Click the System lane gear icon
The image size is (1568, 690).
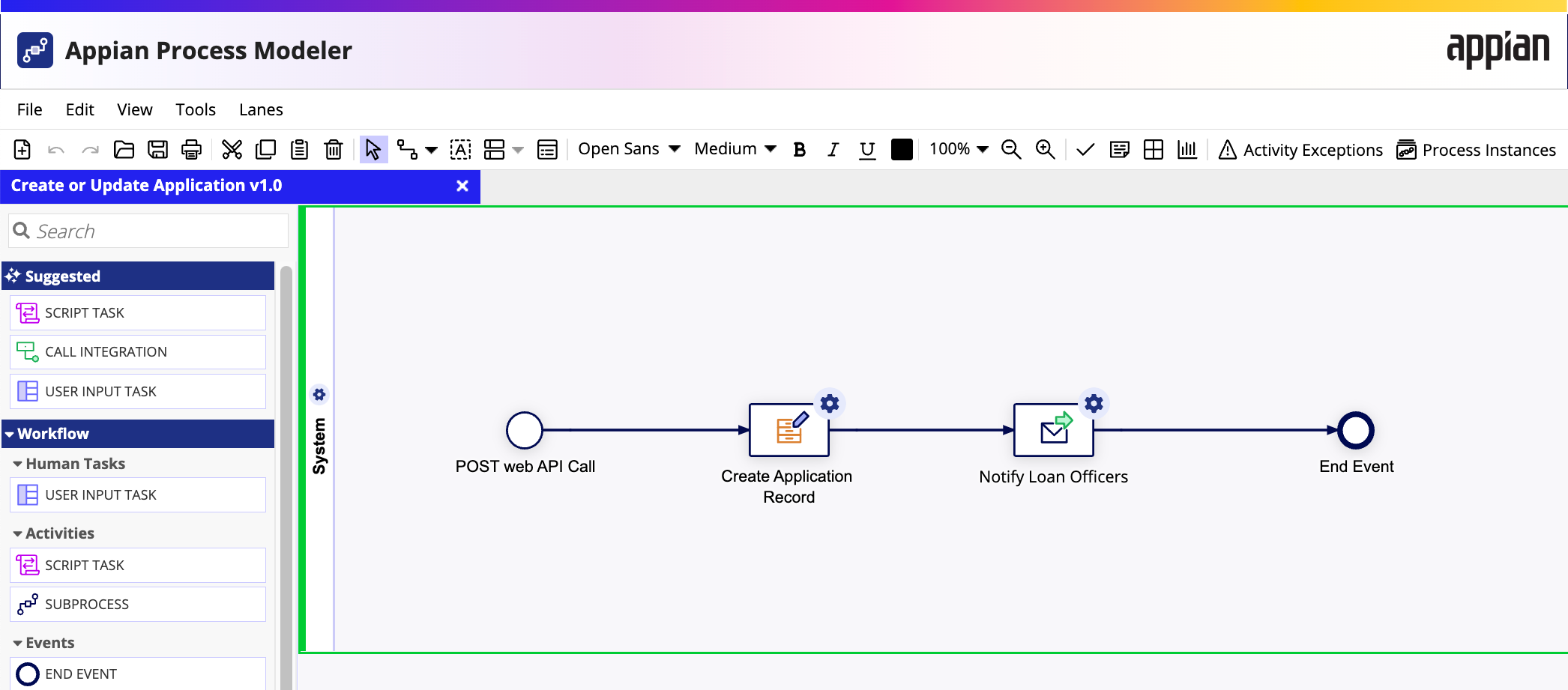point(319,394)
